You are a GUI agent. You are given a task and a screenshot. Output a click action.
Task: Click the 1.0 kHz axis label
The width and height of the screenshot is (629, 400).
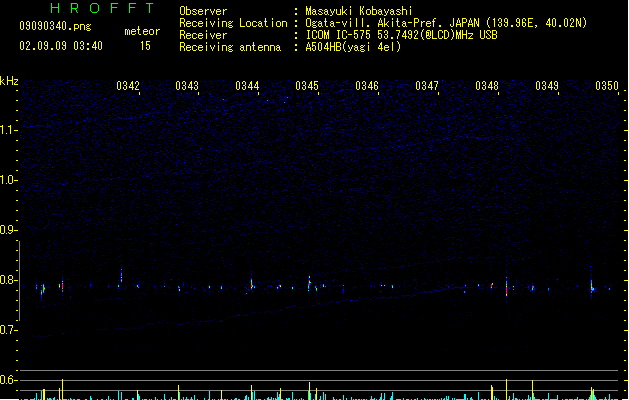(x=8, y=180)
